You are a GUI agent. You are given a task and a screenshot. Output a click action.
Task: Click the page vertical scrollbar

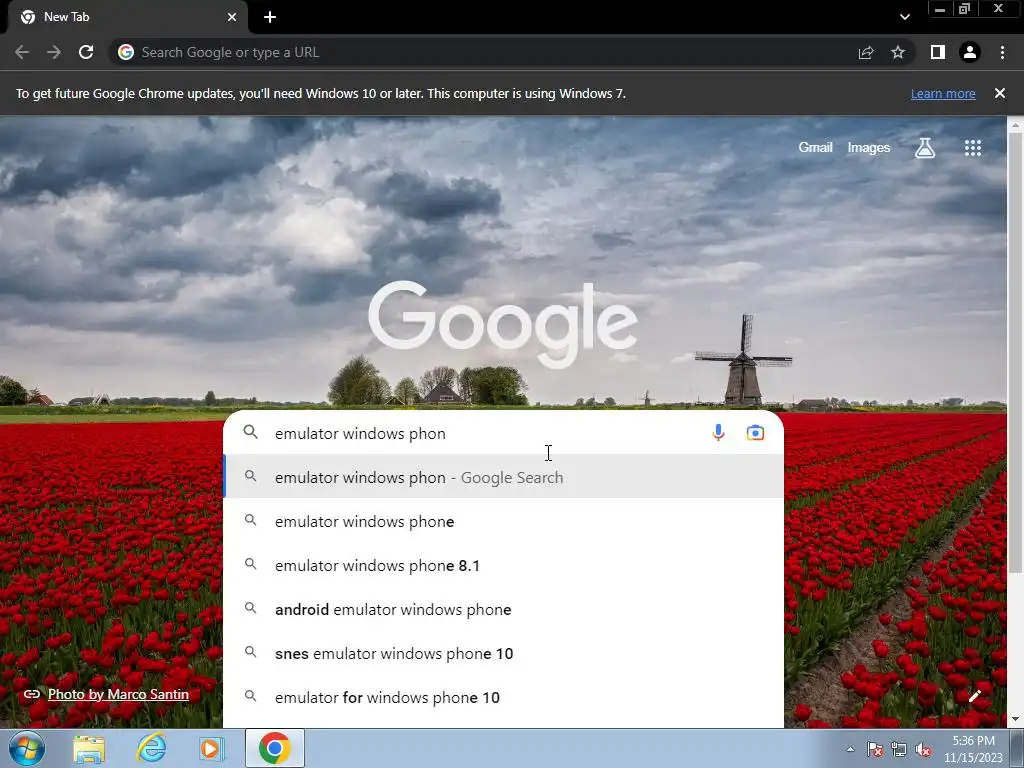pos(1015,353)
